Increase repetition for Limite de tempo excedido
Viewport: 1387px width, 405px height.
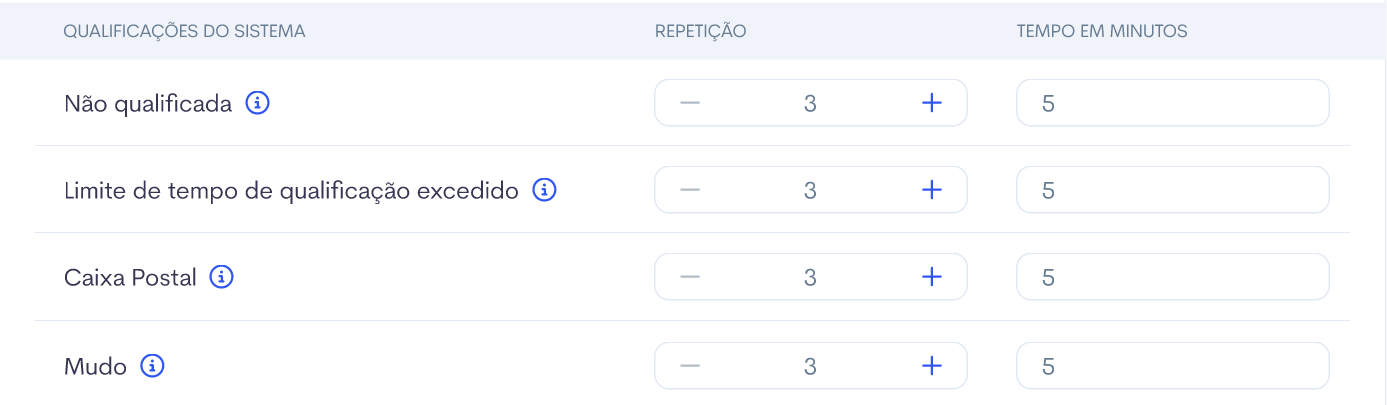(x=931, y=190)
